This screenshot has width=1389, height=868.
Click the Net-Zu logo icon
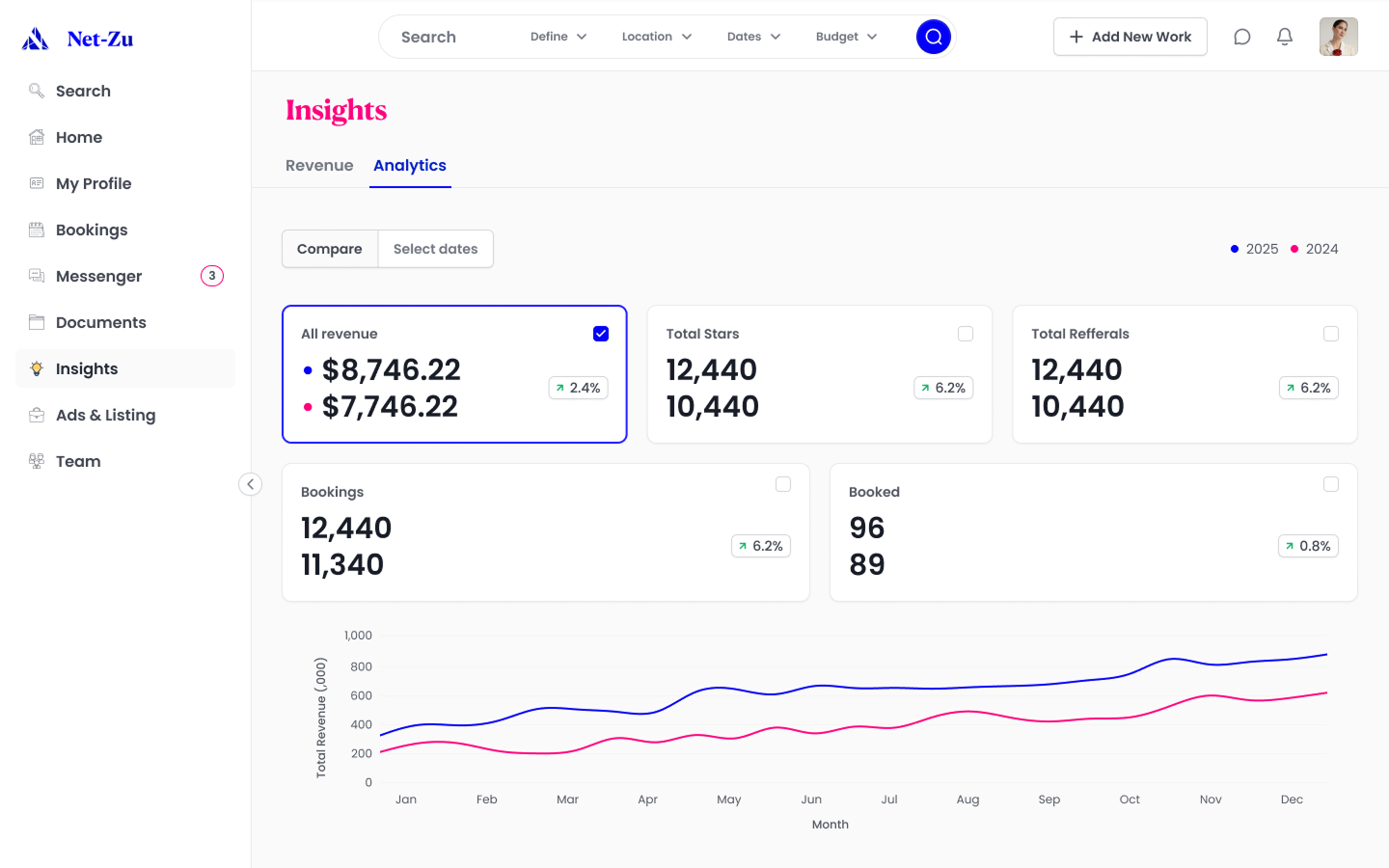coord(36,39)
